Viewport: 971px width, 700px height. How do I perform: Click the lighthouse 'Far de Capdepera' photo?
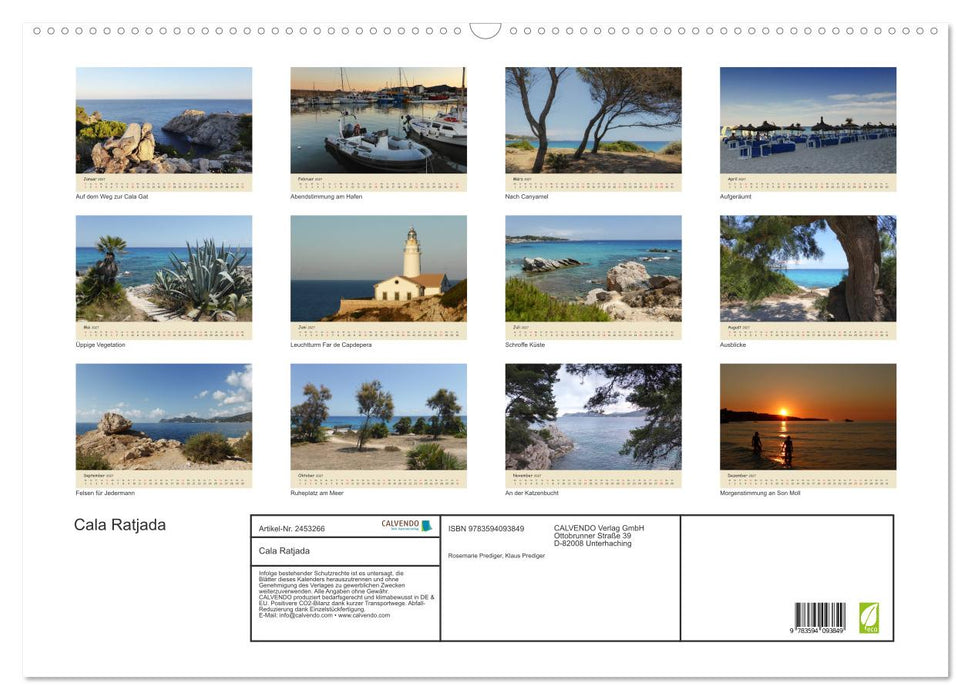378,268
